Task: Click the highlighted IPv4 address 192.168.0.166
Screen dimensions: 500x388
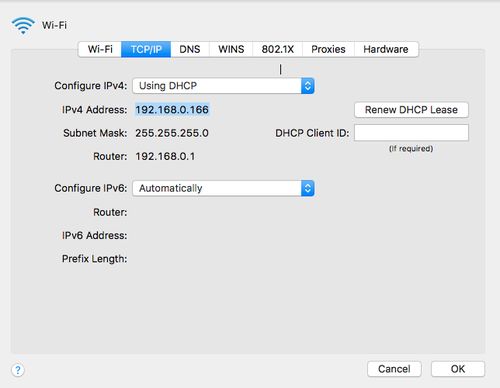Action: (x=172, y=110)
